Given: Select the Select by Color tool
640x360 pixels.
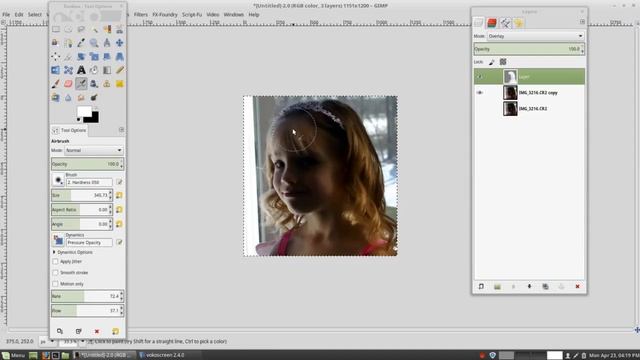Looking at the screenshot, I should click(x=107, y=29).
